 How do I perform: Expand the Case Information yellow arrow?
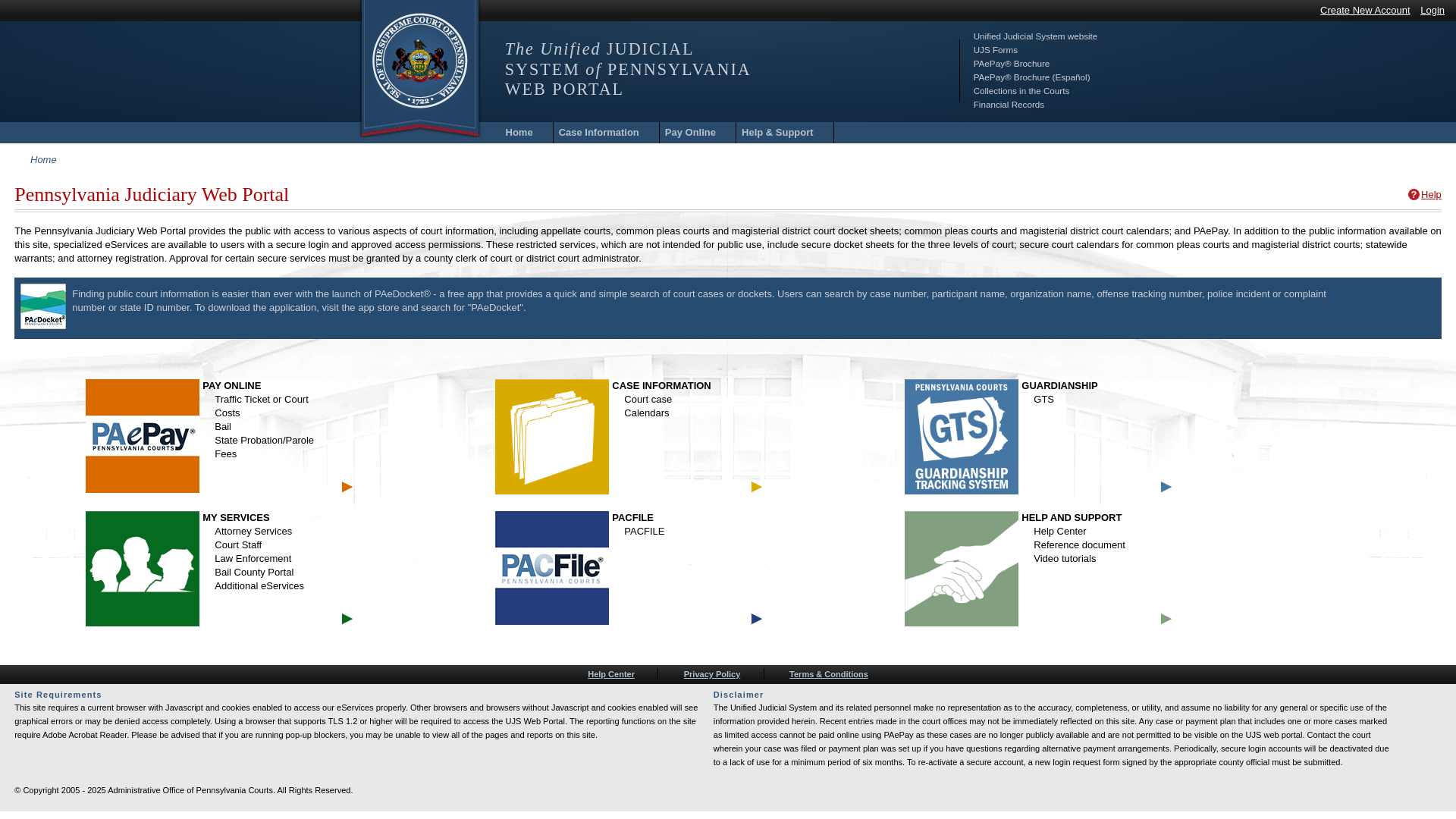coord(757,487)
